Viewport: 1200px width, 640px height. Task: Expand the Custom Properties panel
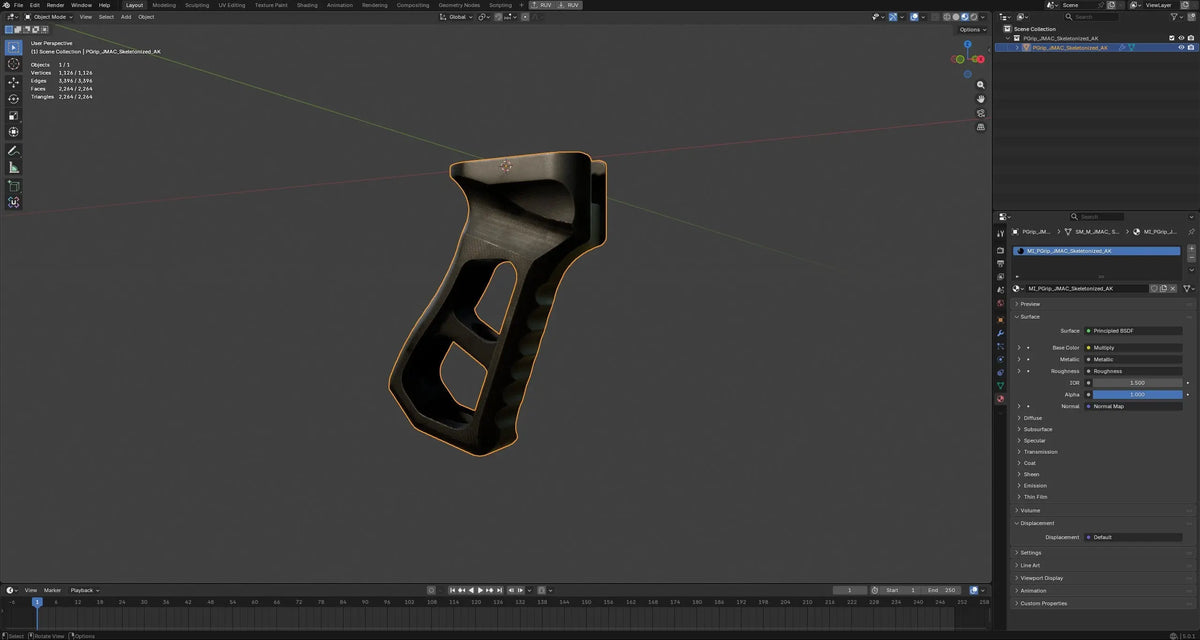[1043, 603]
